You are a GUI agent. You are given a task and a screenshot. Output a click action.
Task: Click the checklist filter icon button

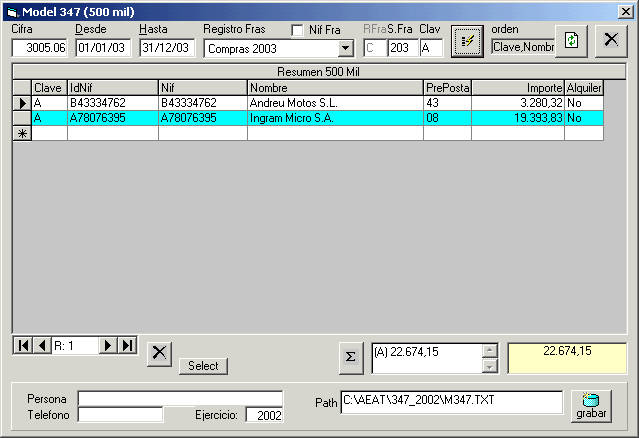[467, 41]
